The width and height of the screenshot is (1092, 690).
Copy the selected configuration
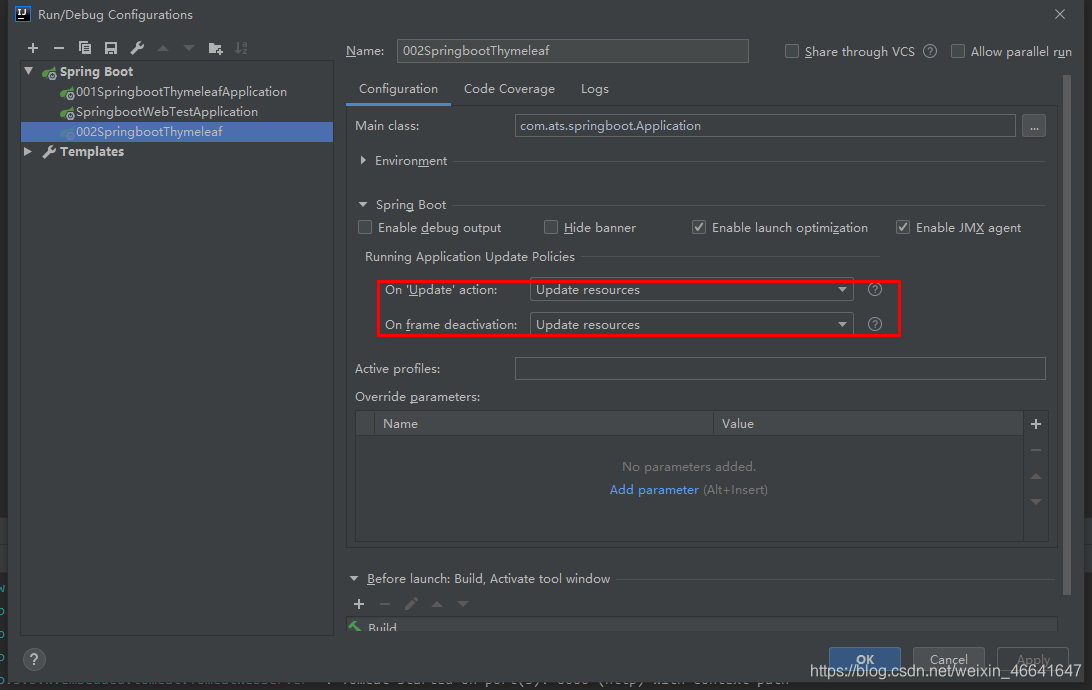(x=85, y=48)
